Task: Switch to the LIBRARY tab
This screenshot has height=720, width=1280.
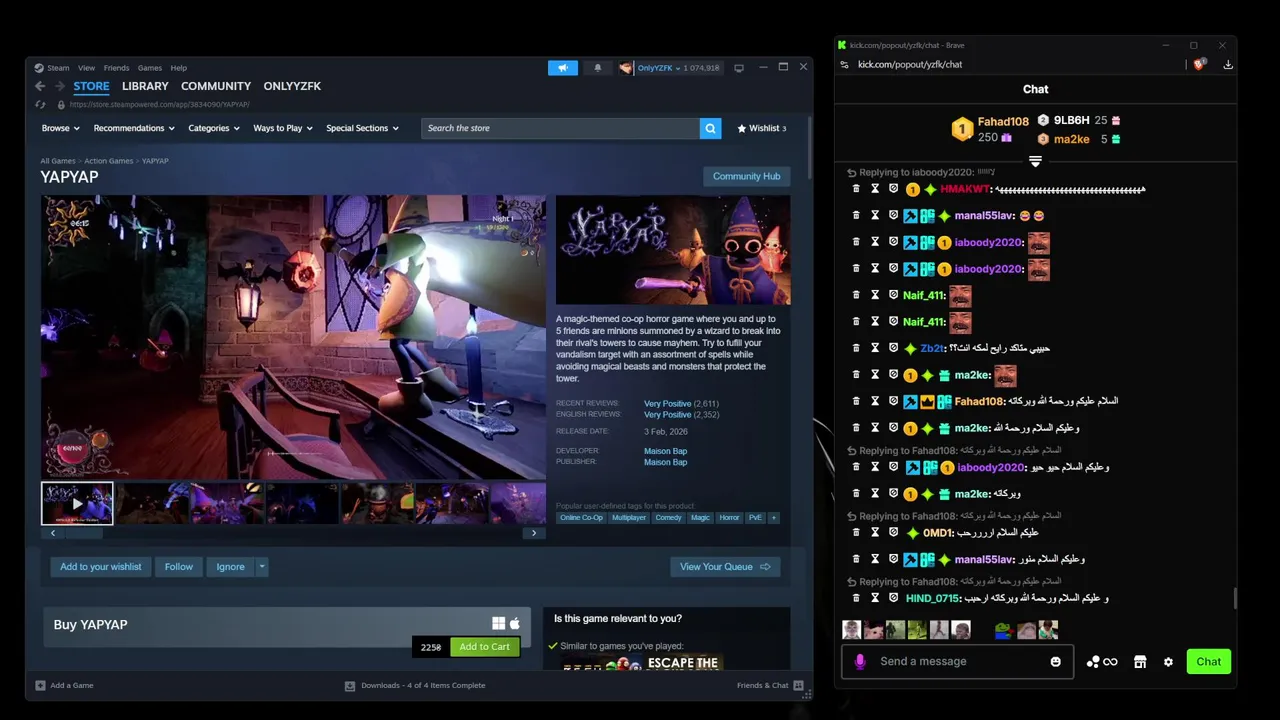Action: 145,86
